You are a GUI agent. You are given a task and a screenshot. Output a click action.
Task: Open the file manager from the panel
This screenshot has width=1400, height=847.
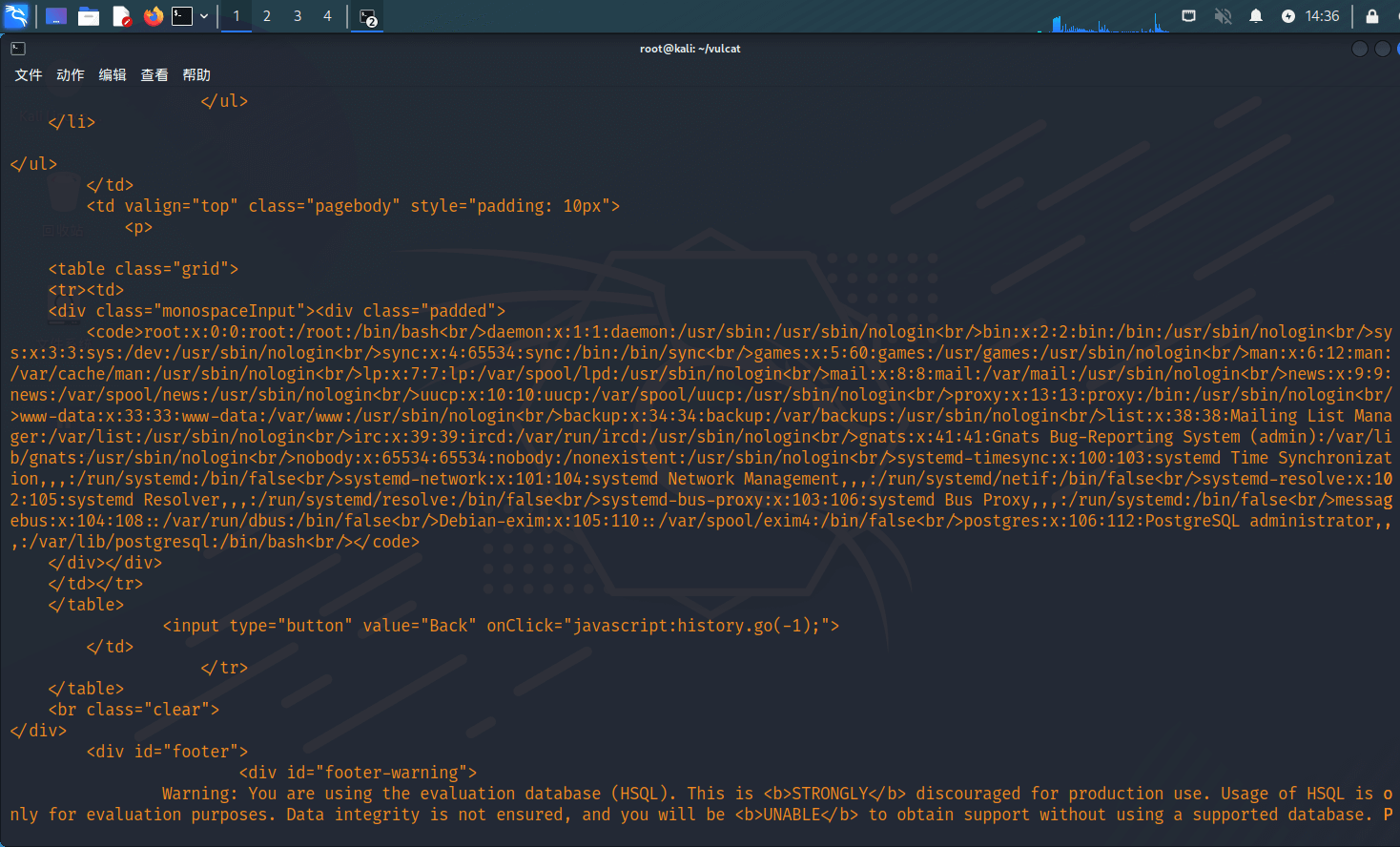tap(89, 16)
